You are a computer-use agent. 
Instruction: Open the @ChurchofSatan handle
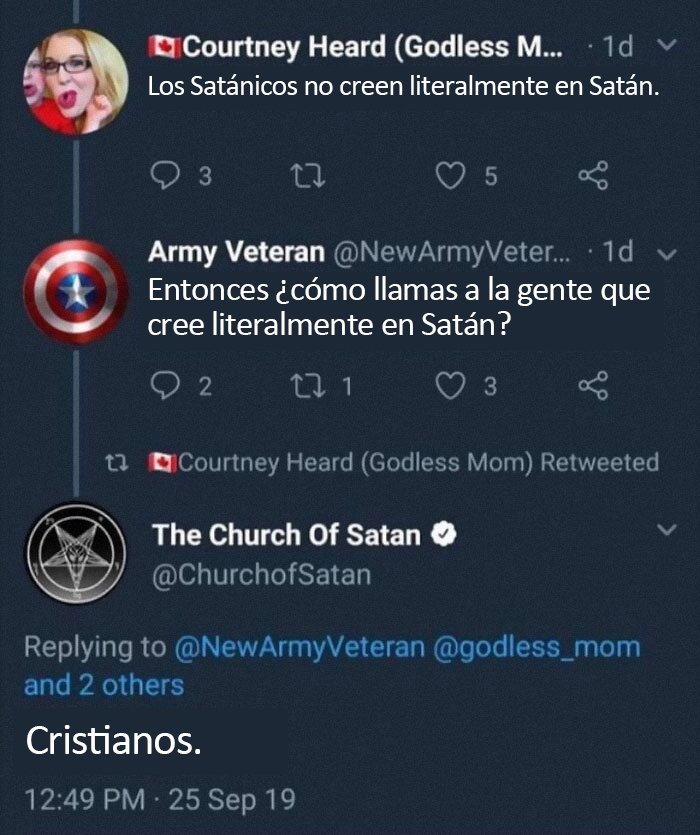click(261, 575)
